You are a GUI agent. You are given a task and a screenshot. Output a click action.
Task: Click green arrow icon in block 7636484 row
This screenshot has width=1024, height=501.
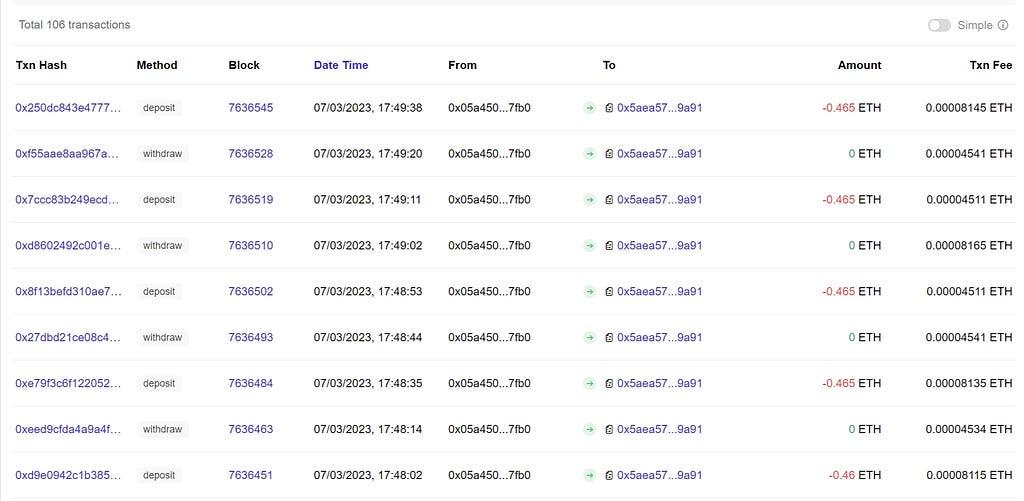[x=590, y=384]
